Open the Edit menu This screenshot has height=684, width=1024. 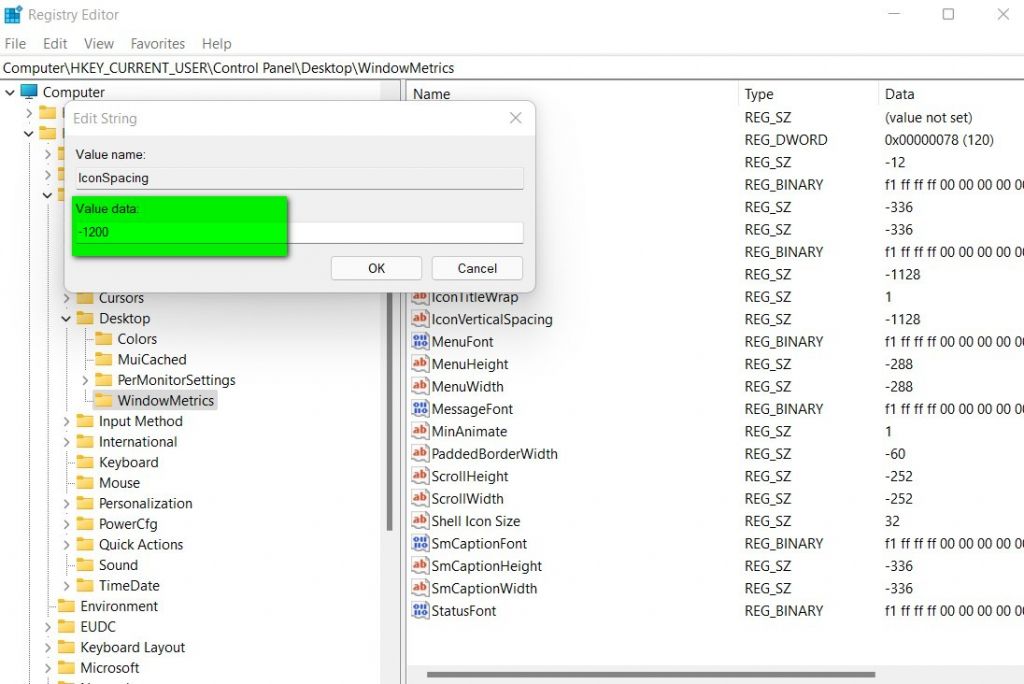coord(55,44)
